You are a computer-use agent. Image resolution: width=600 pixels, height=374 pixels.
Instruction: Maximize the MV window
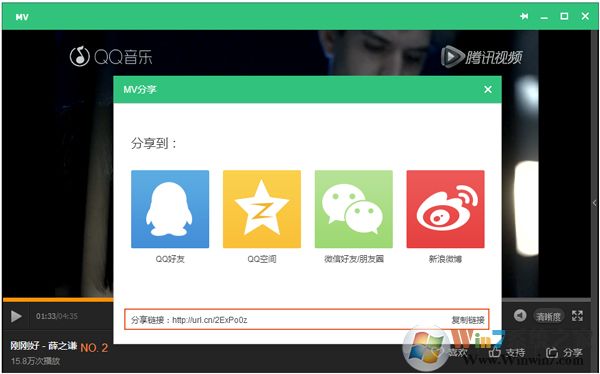[564, 16]
